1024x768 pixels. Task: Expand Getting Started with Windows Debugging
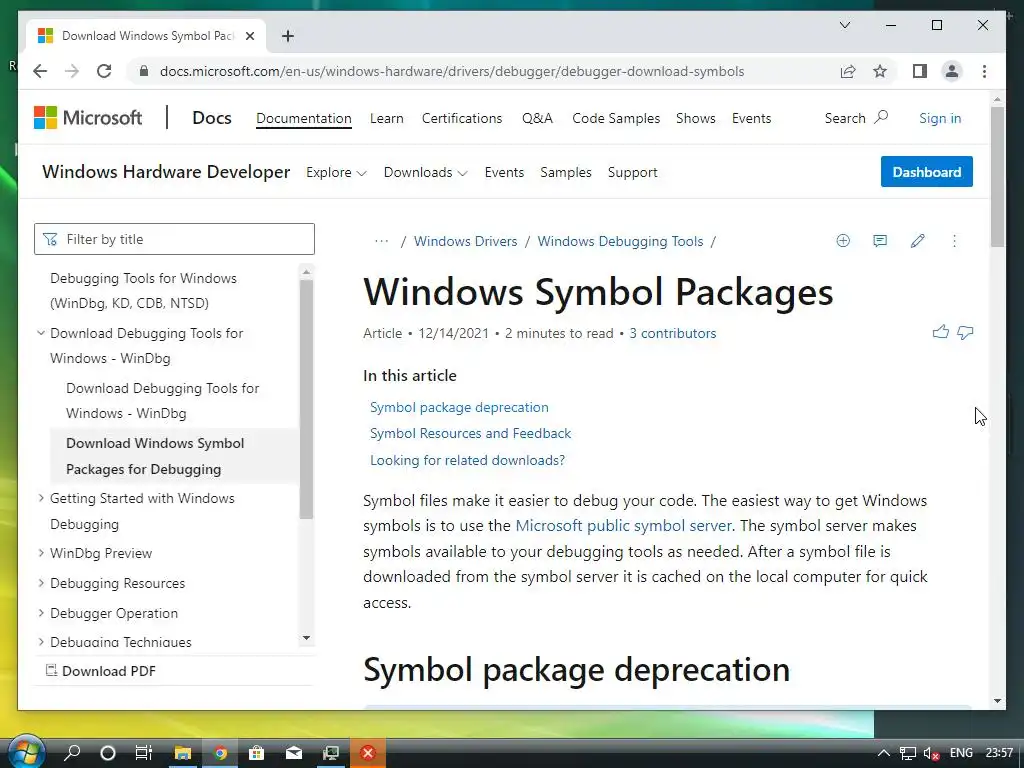click(x=40, y=498)
